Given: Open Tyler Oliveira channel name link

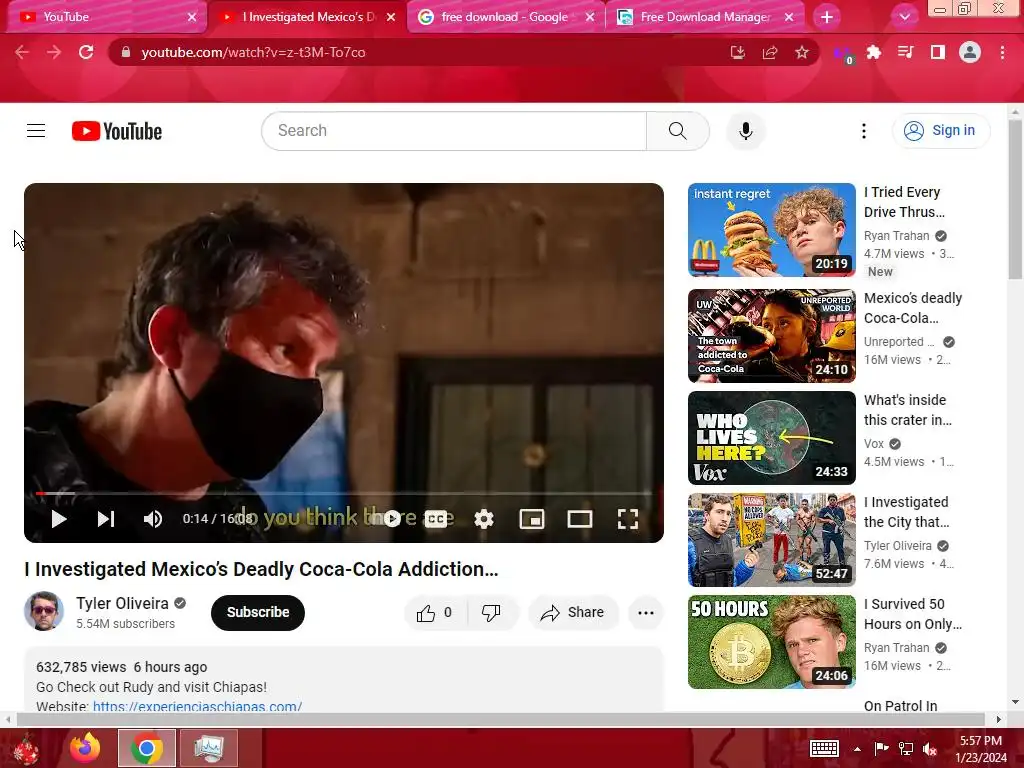Looking at the screenshot, I should (122, 603).
